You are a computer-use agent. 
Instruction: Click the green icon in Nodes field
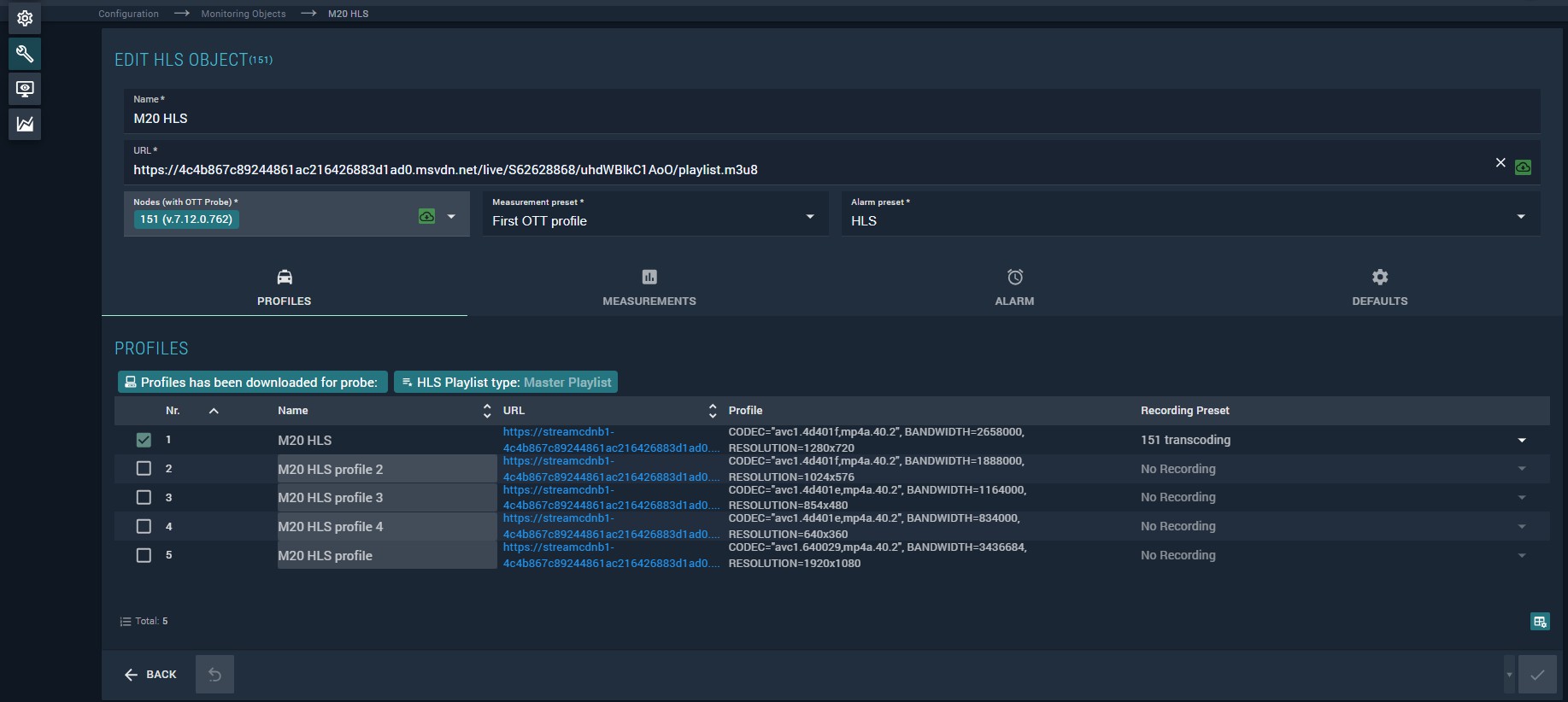(x=426, y=217)
